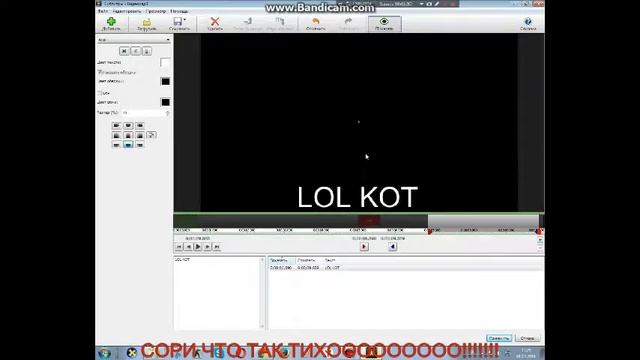Toggle italic font style button
Screen dimensions: 640x360
pyautogui.click(x=136, y=51)
